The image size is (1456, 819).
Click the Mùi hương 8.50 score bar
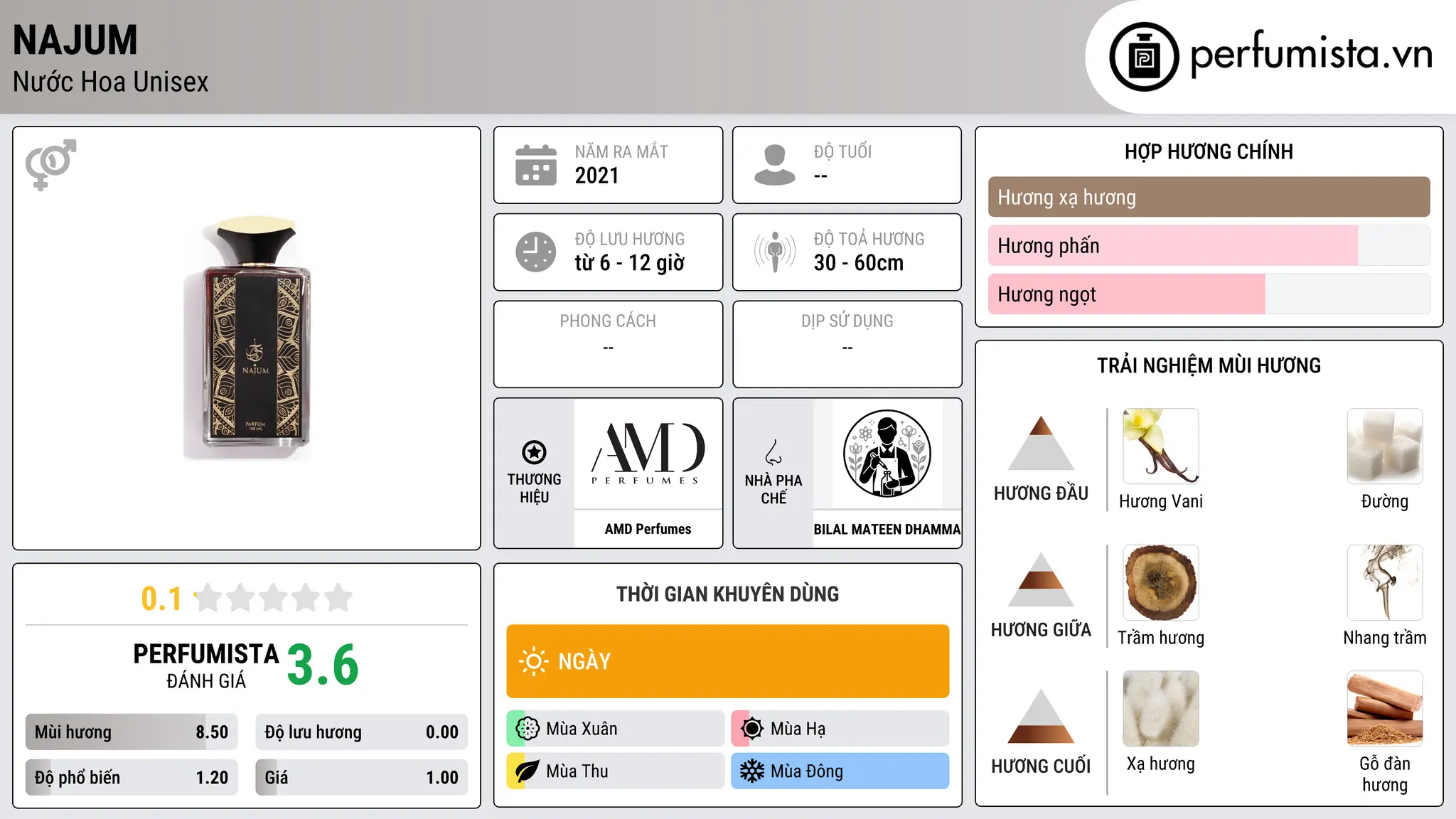tap(132, 732)
